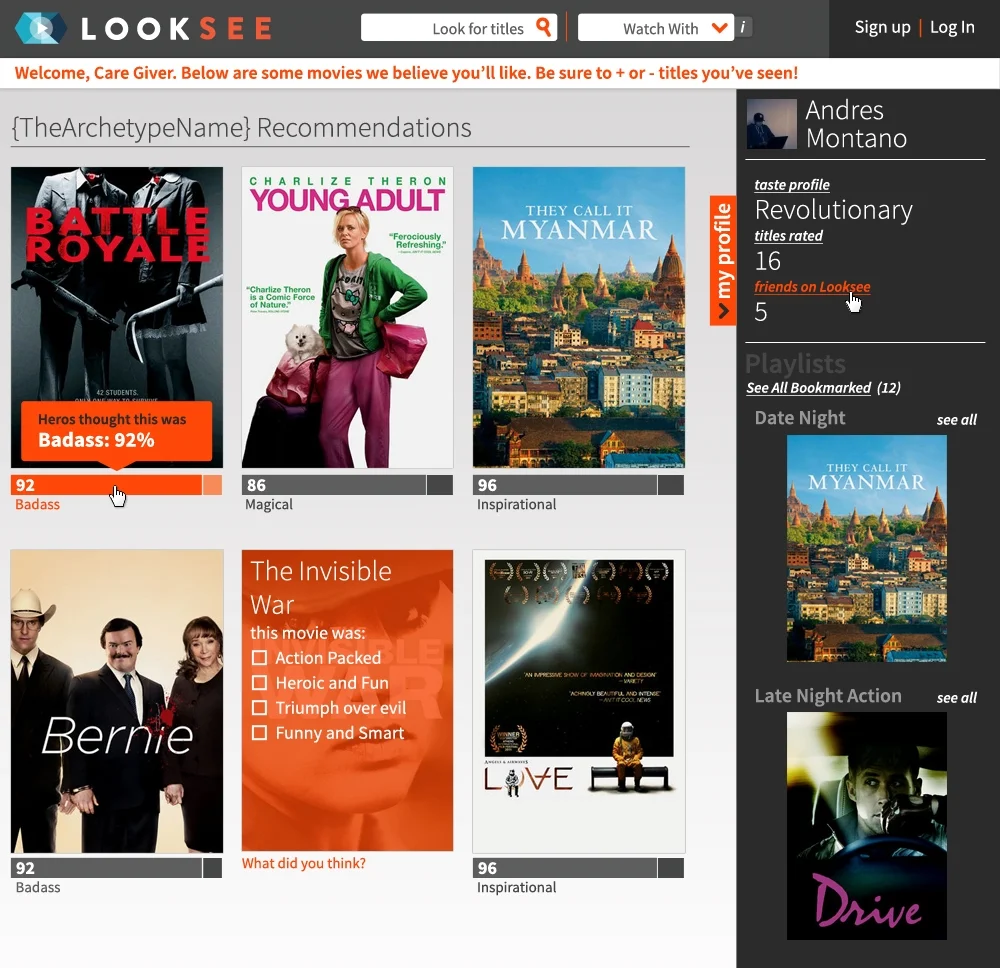This screenshot has height=968, width=1000.
Task: Click the LookSee logo icon
Action: [x=40, y=28]
